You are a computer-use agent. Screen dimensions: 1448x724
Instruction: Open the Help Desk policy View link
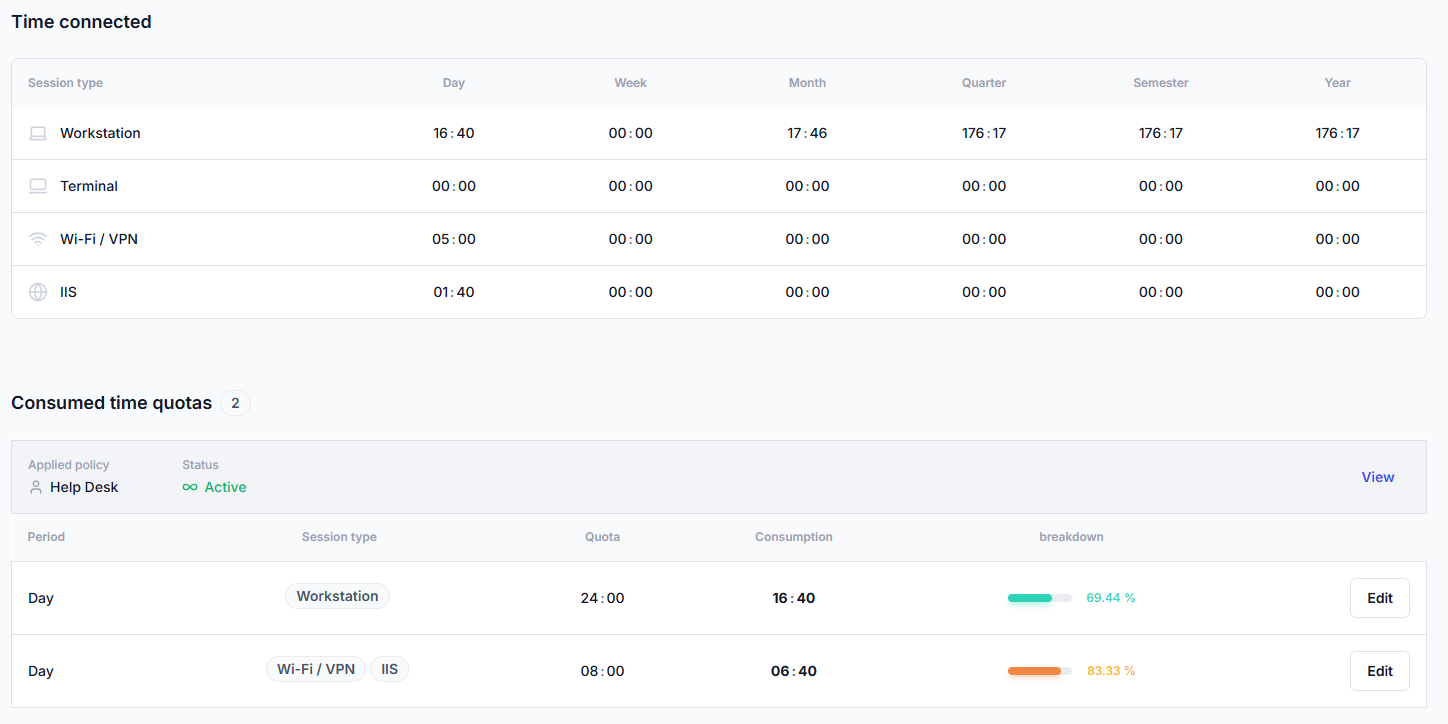[1377, 477]
